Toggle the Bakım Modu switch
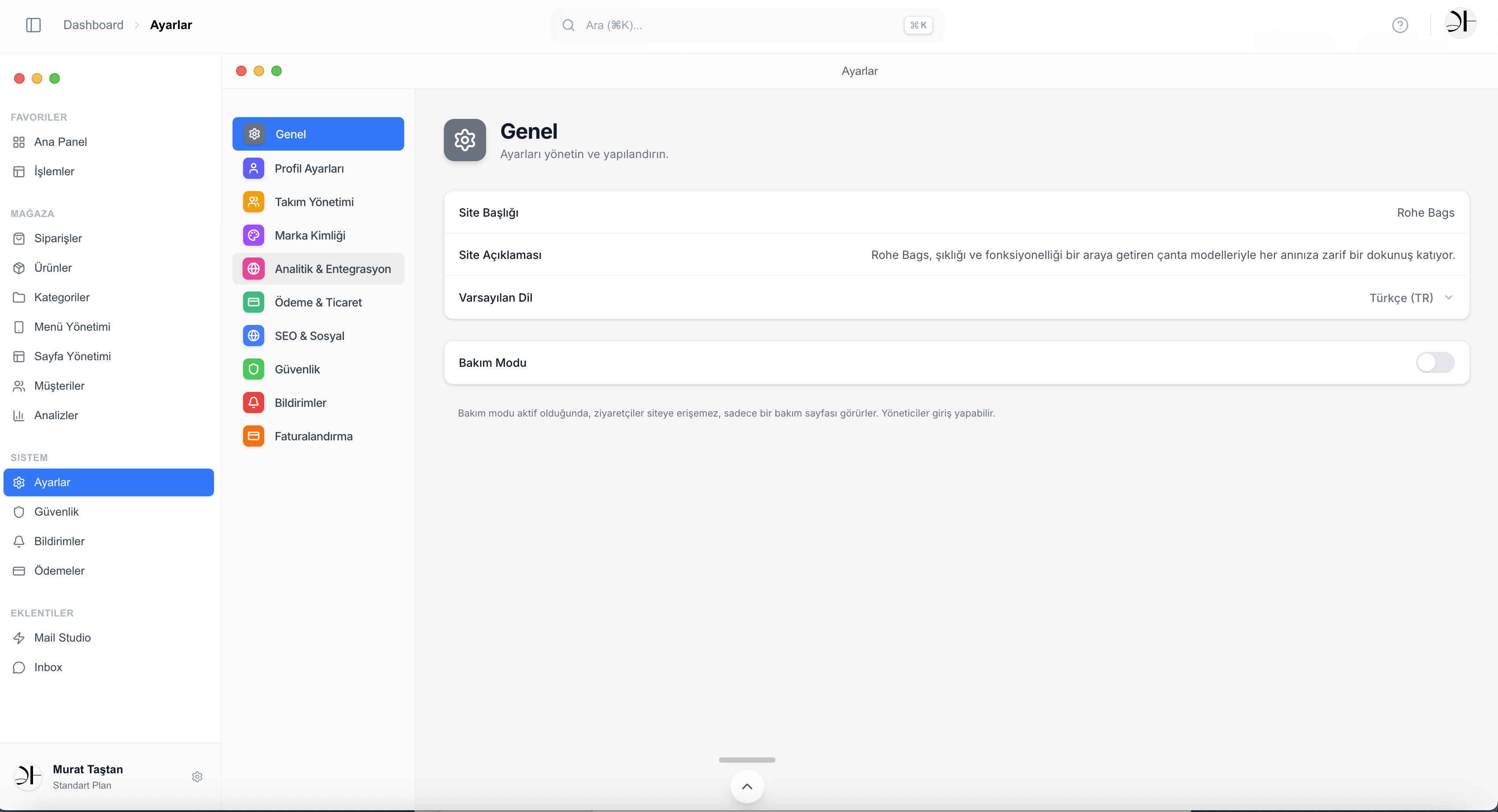Image resolution: width=1498 pixels, height=812 pixels. 1435,362
